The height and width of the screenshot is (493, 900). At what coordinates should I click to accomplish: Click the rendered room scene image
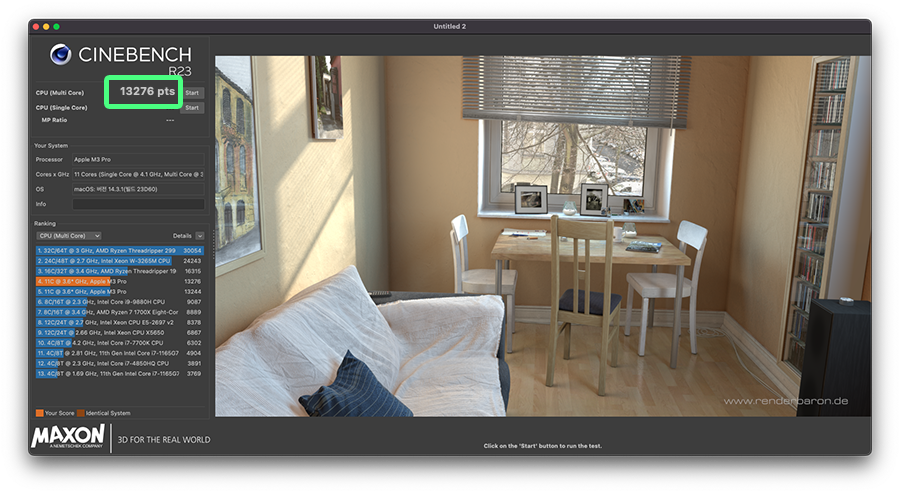543,236
